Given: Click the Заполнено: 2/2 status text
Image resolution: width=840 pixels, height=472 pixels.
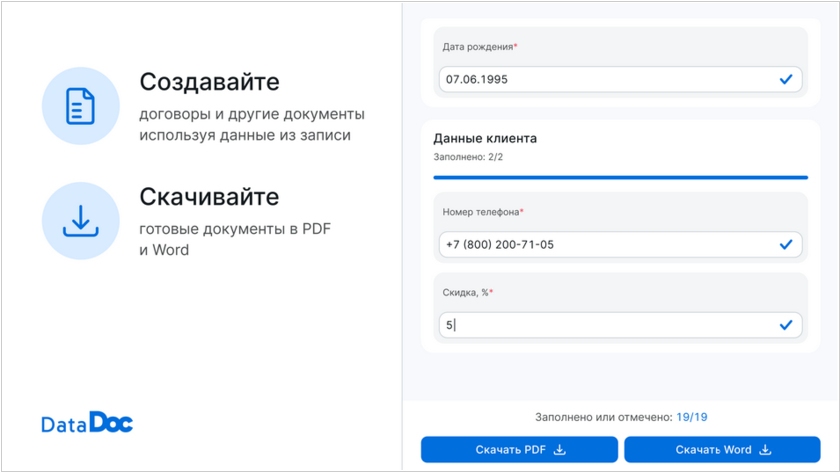Looking at the screenshot, I should [x=468, y=158].
